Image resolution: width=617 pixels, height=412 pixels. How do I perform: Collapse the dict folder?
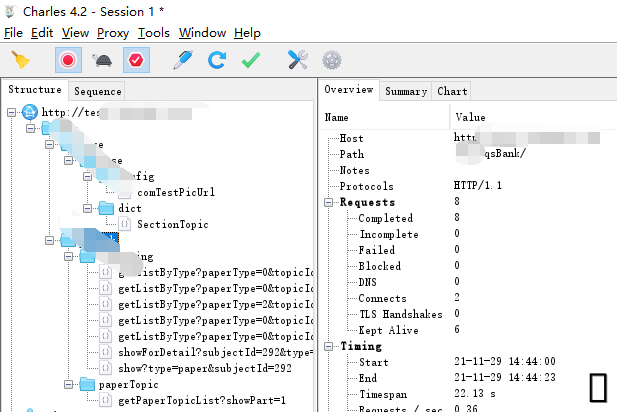(87, 208)
